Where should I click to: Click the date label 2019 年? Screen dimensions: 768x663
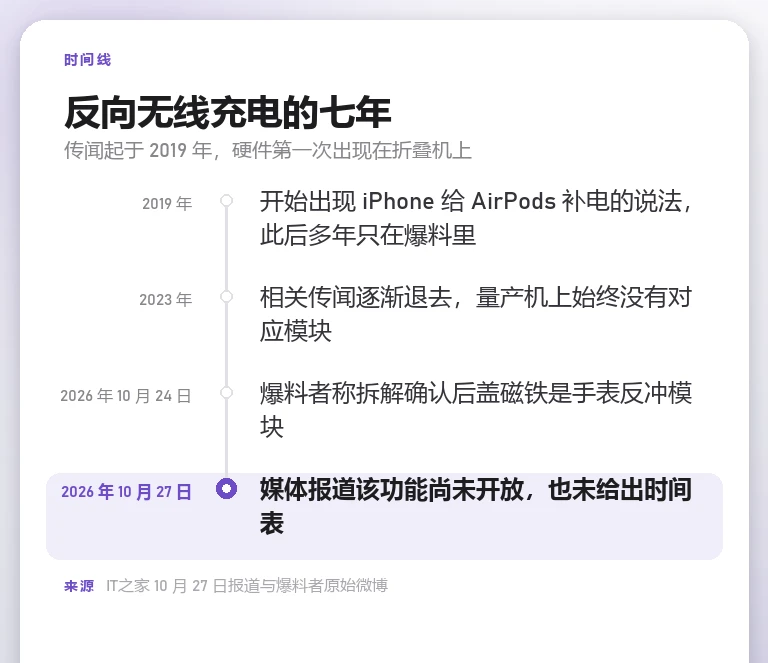167,204
